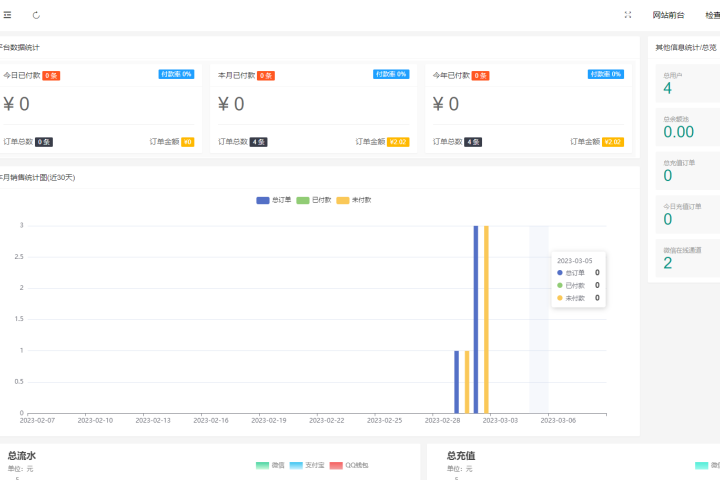
Task: Toggle 总订单 series in chart legend
Action: click(x=274, y=200)
